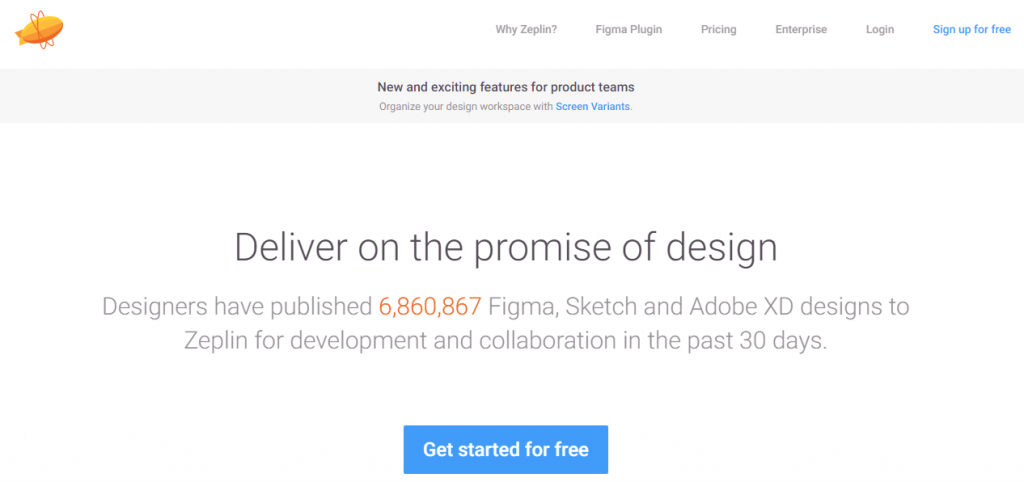
Task: Click the word Zeplin in hero paragraph
Action: coord(218,342)
